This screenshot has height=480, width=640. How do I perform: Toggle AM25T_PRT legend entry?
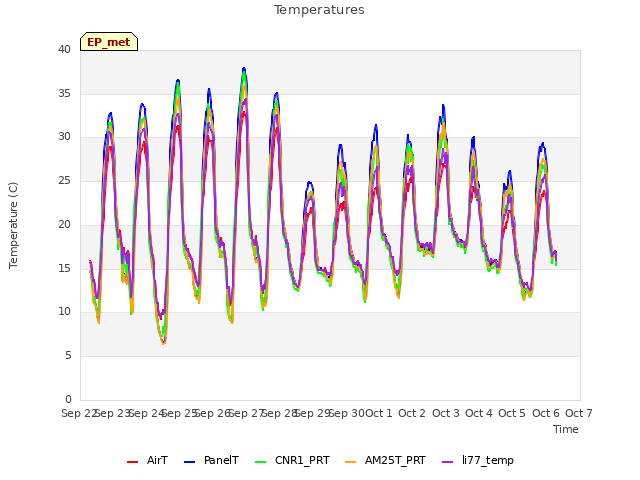[x=385, y=461]
